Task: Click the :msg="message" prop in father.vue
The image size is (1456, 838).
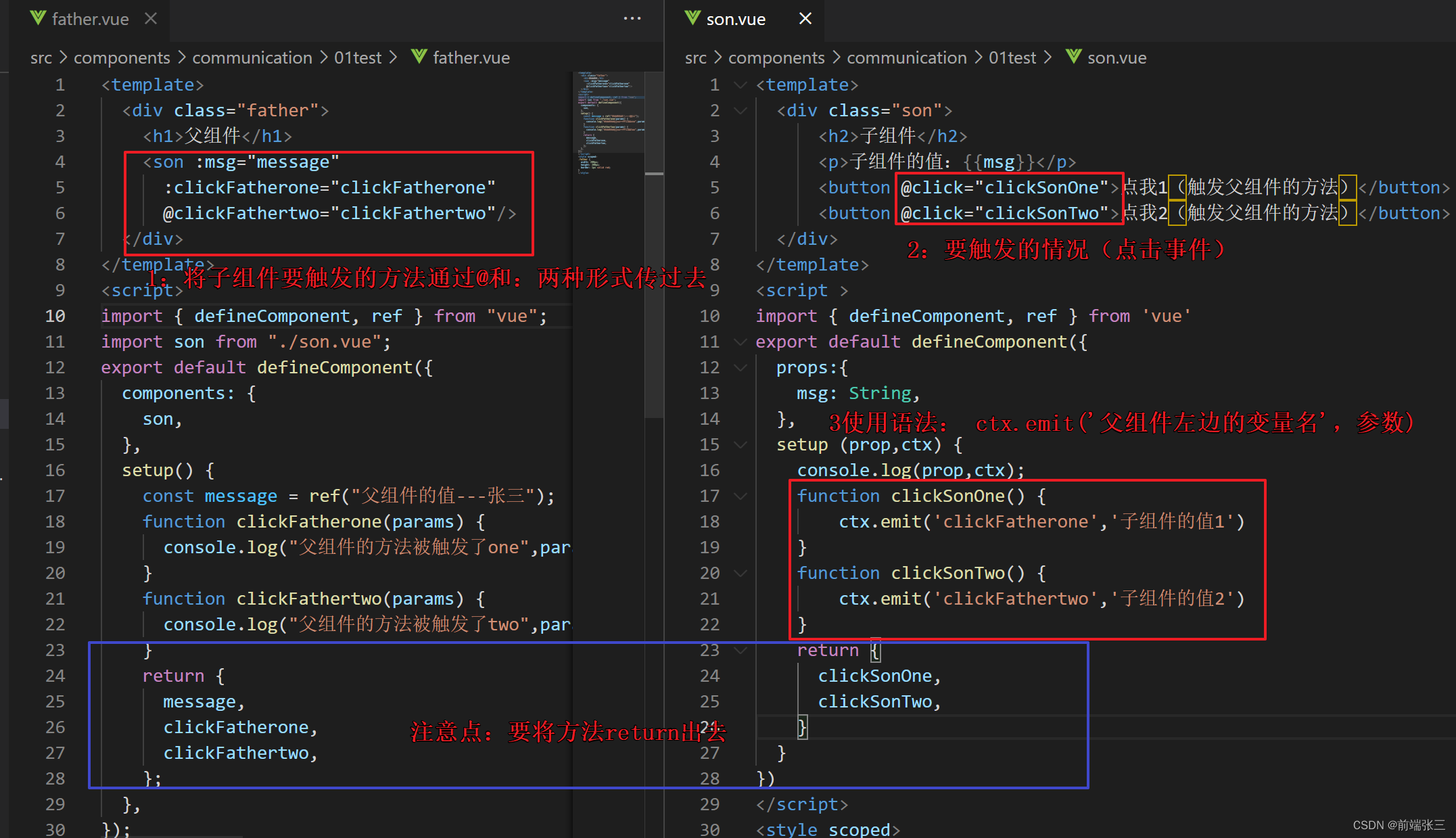Action: (267, 162)
